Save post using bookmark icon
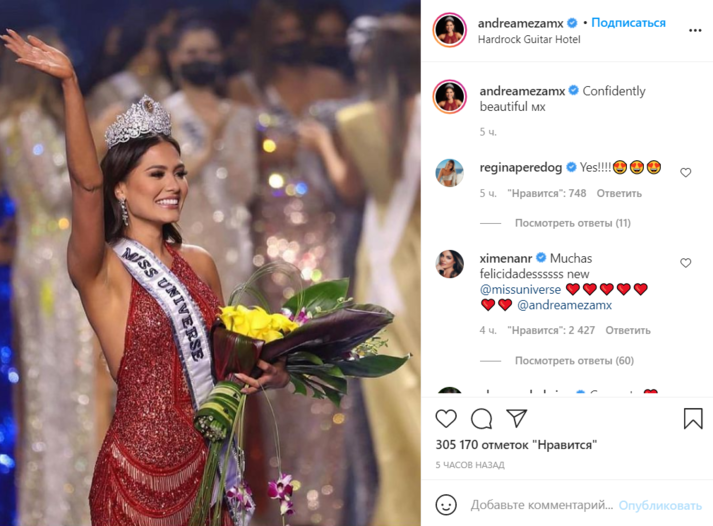The height and width of the screenshot is (526, 713). (693, 418)
